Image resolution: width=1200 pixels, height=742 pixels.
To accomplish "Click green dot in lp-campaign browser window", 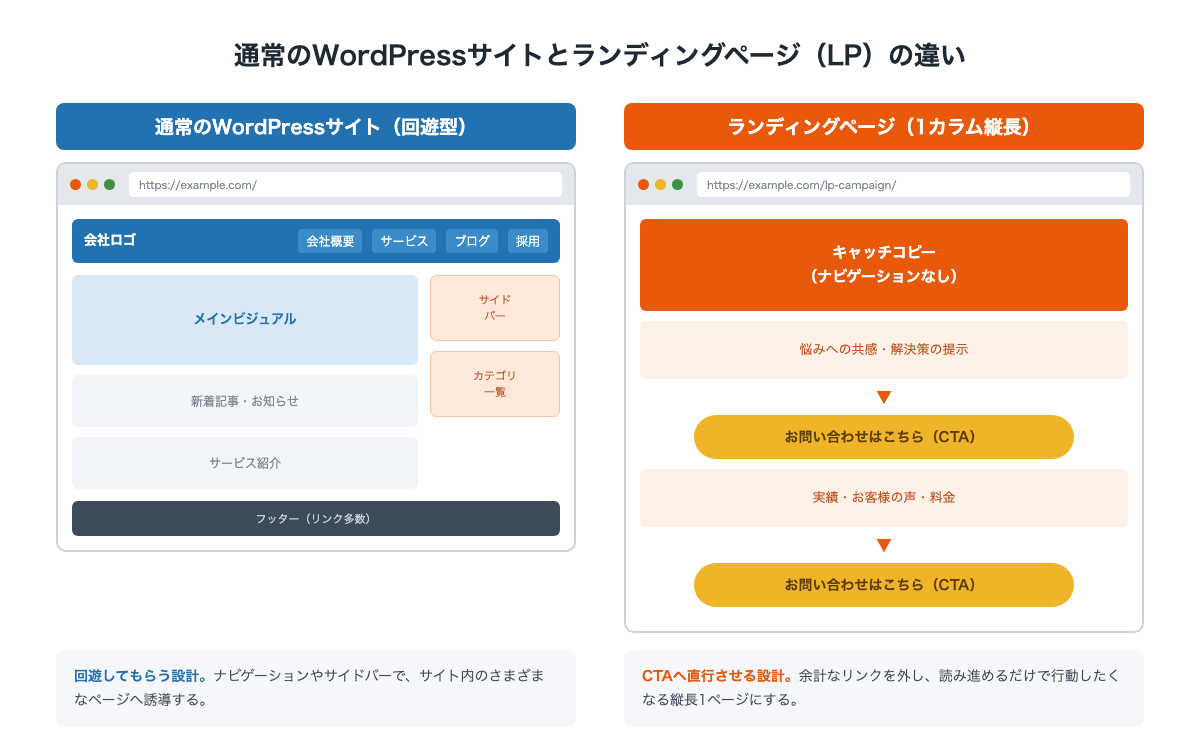I will (677, 185).
